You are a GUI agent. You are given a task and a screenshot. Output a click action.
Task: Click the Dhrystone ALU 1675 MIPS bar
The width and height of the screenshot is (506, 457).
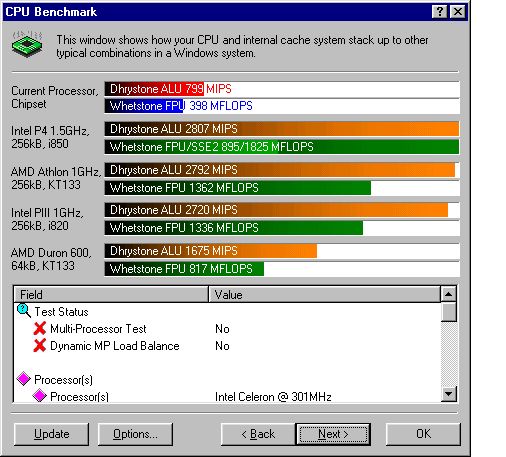click(x=211, y=251)
